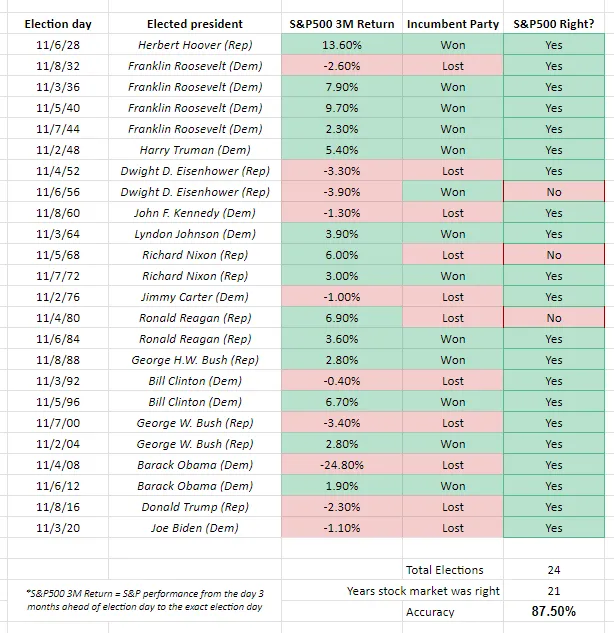Select the 87.50% accuracy cell
This screenshot has width=614, height=633.
553,612
